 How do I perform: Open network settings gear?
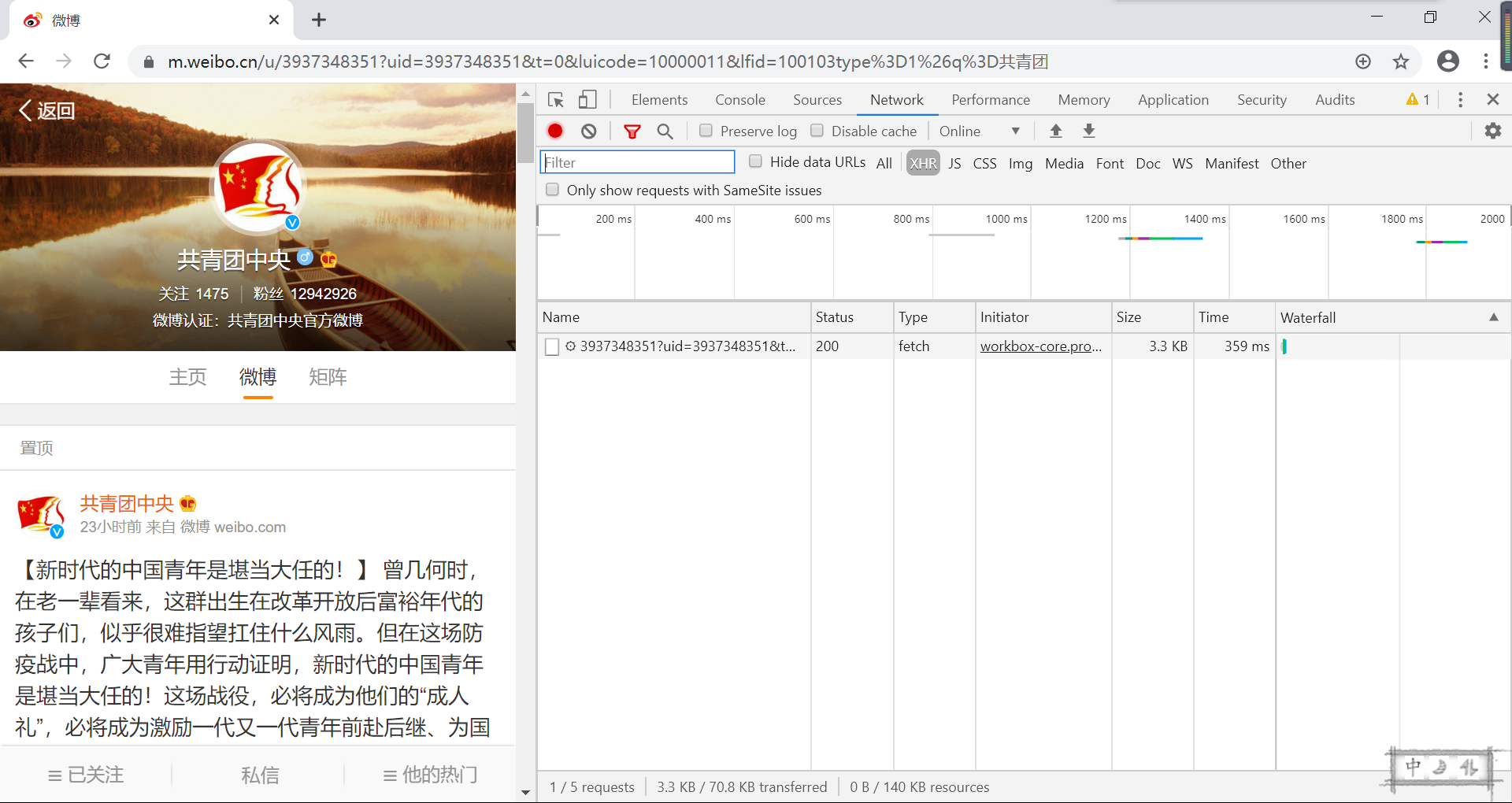[x=1493, y=131]
